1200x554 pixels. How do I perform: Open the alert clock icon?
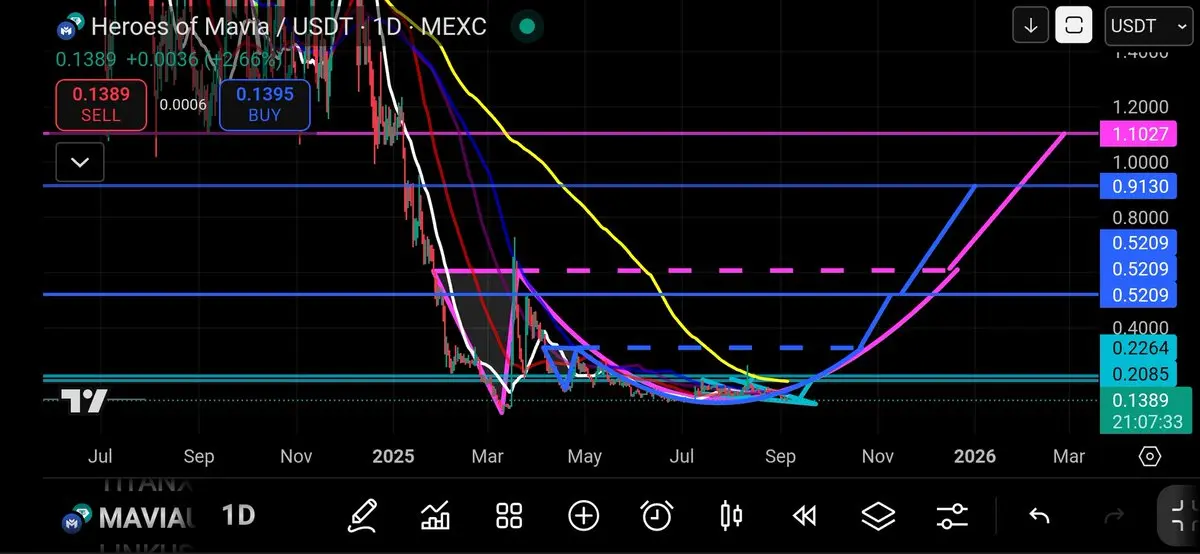tap(657, 516)
